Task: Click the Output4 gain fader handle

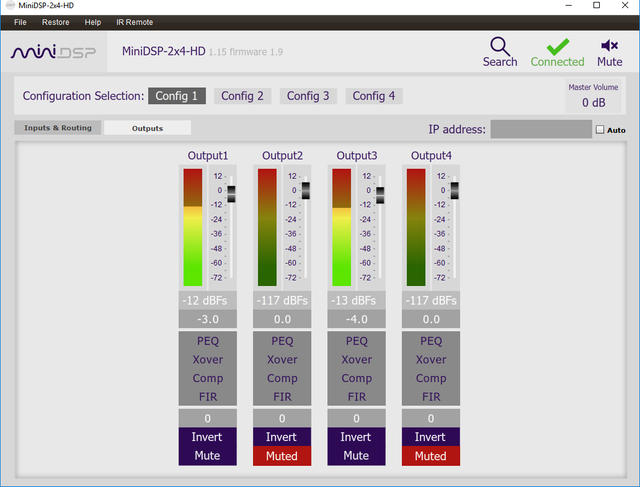Action: pyautogui.click(x=454, y=191)
